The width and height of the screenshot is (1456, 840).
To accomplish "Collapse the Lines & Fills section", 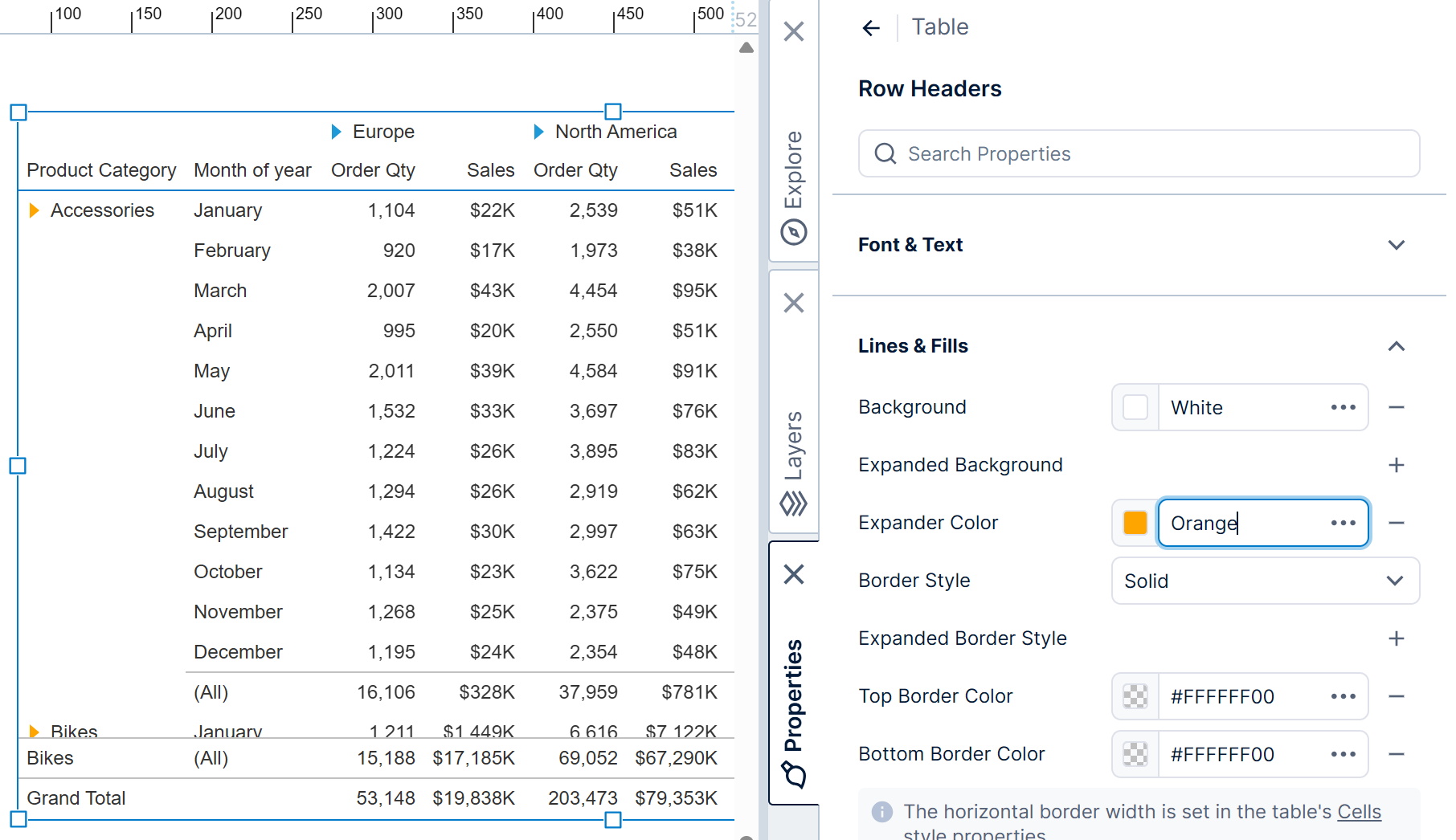I will pos(1397,346).
